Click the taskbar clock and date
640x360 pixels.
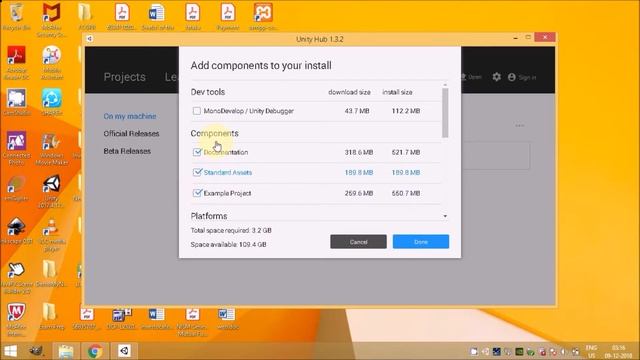(618, 351)
